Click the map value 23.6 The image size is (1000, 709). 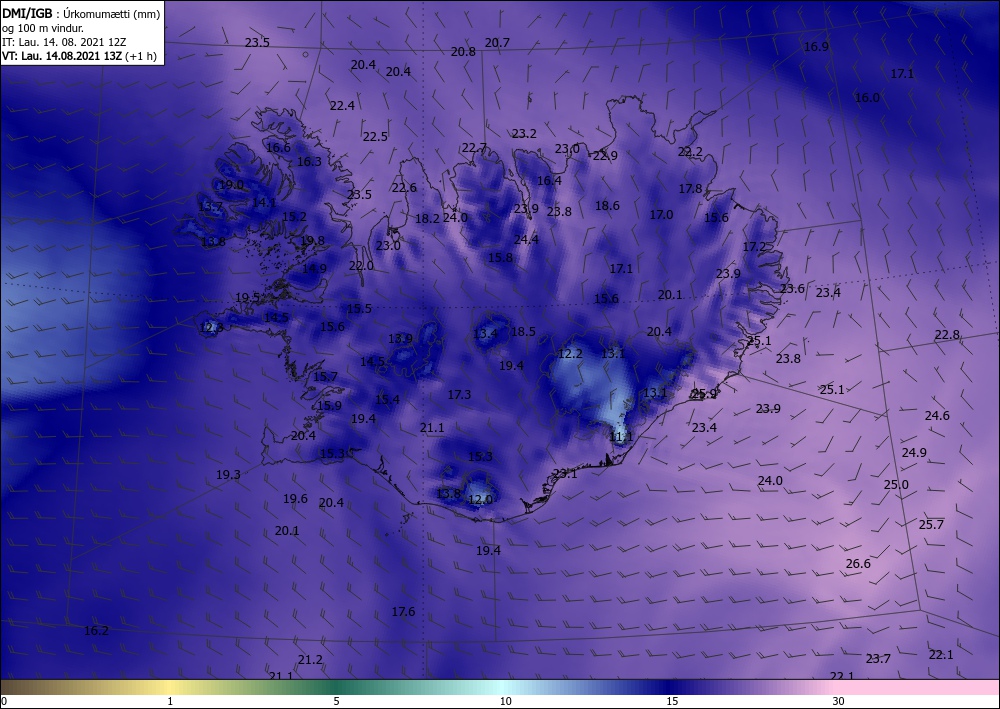792,289
